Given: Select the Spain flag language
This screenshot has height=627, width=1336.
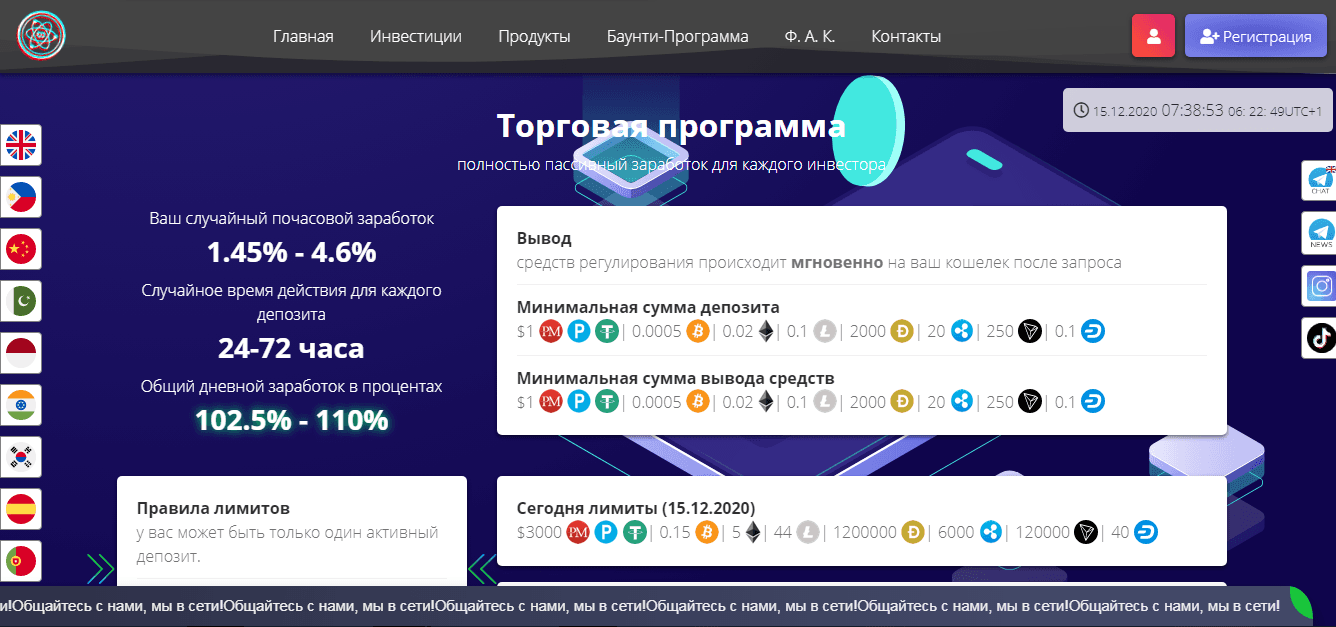Looking at the screenshot, I should 20,509.
